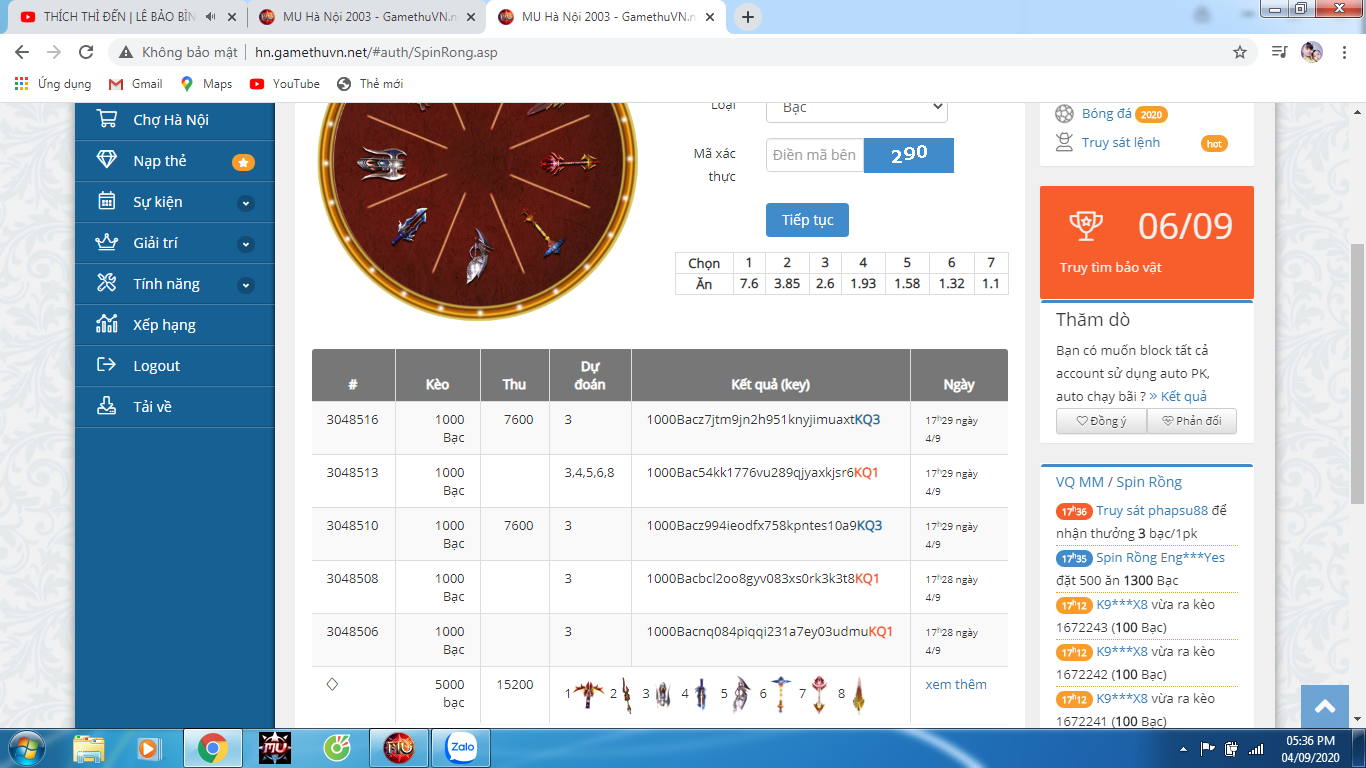The image size is (1366, 768).
Task: Click the Mã xác thực input field
Action: click(815, 155)
